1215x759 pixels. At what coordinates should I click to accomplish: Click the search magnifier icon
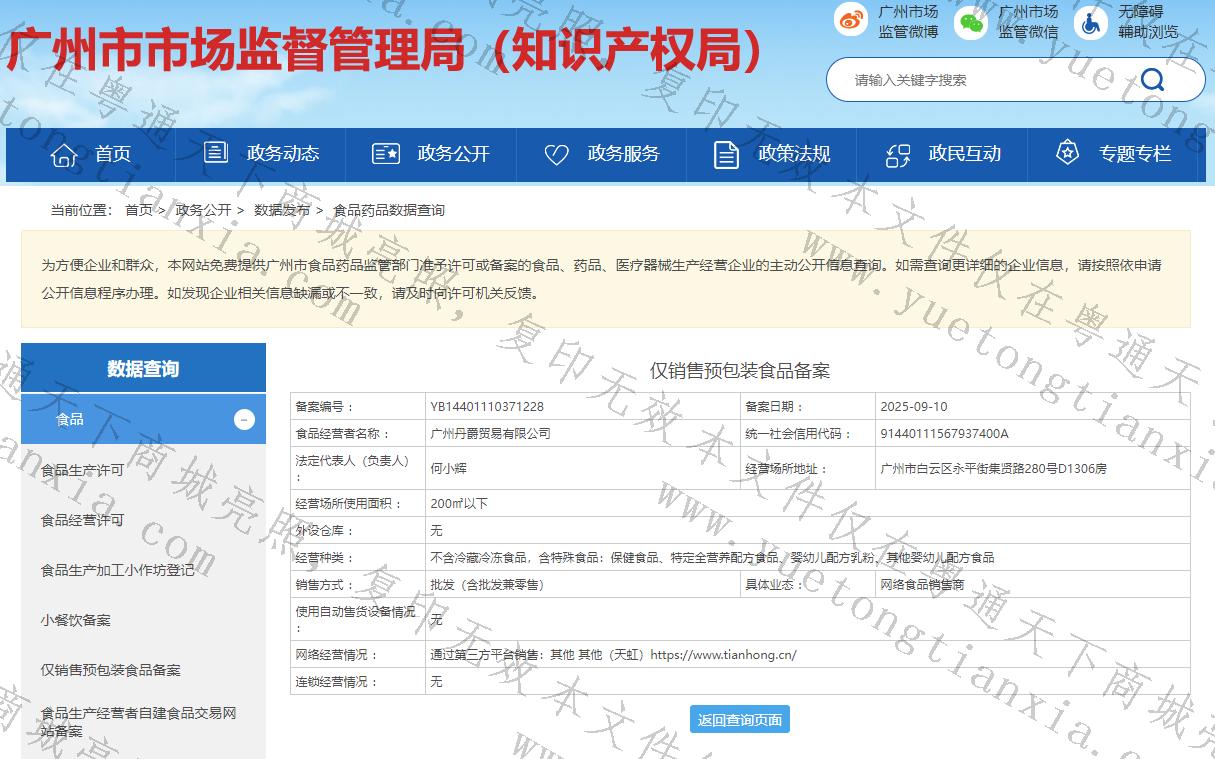click(x=1152, y=80)
